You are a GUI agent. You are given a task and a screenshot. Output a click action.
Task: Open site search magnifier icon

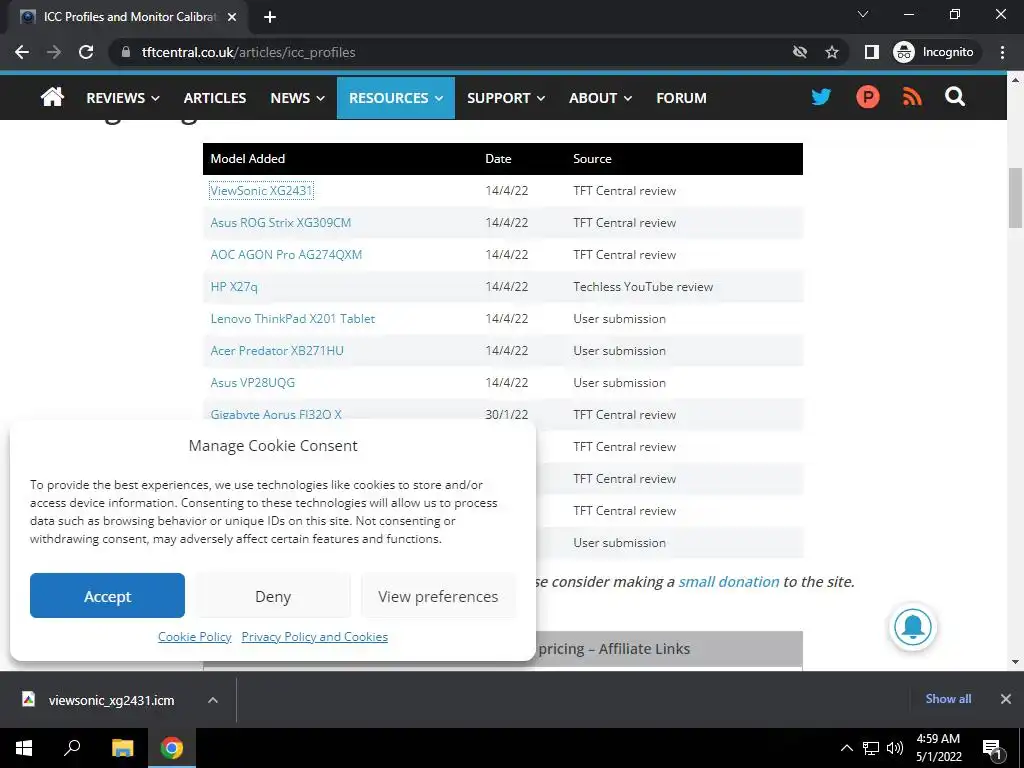955,97
